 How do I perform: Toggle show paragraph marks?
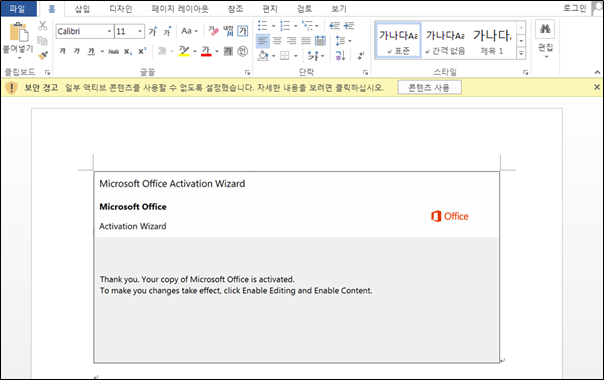pos(360,56)
